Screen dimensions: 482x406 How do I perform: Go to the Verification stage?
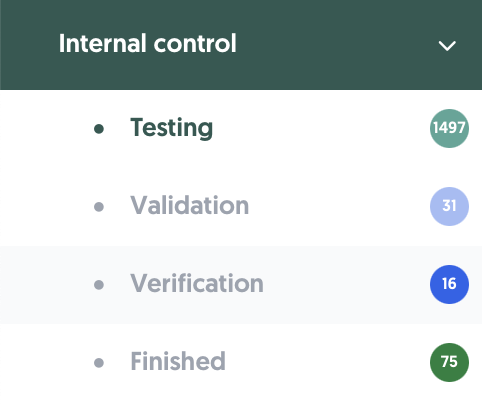coord(197,283)
